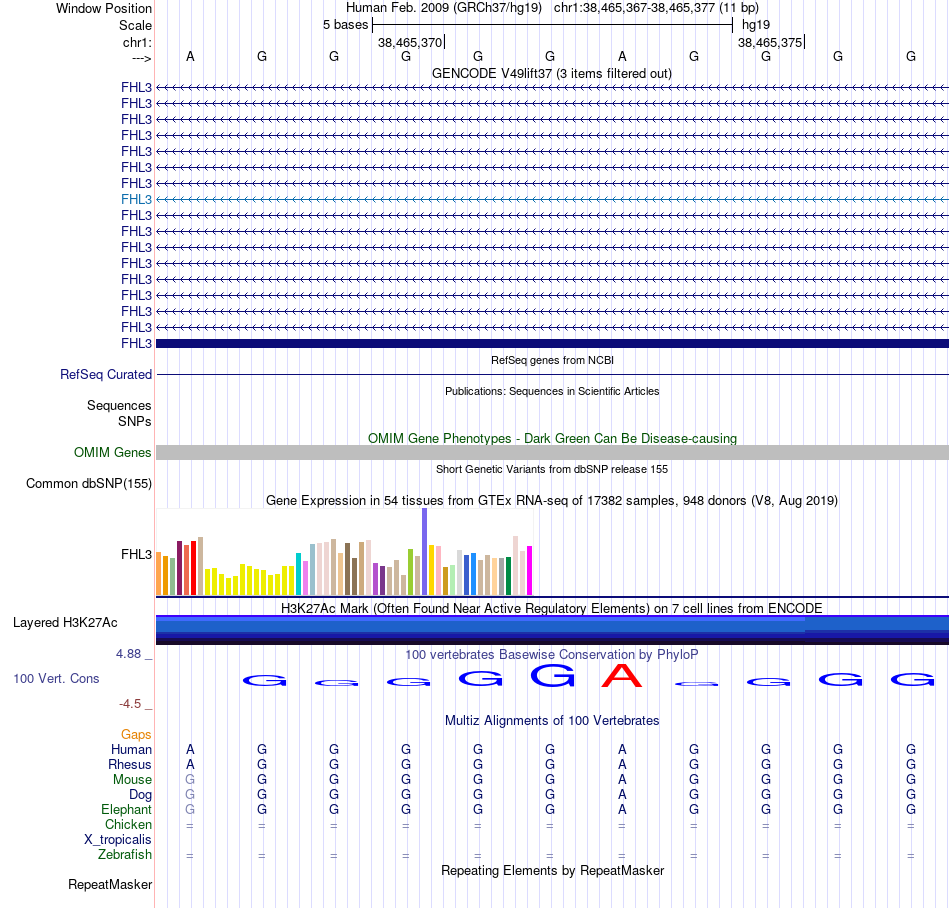This screenshot has width=950, height=908.
Task: Click the Dog species label
Action: pyautogui.click(x=141, y=795)
